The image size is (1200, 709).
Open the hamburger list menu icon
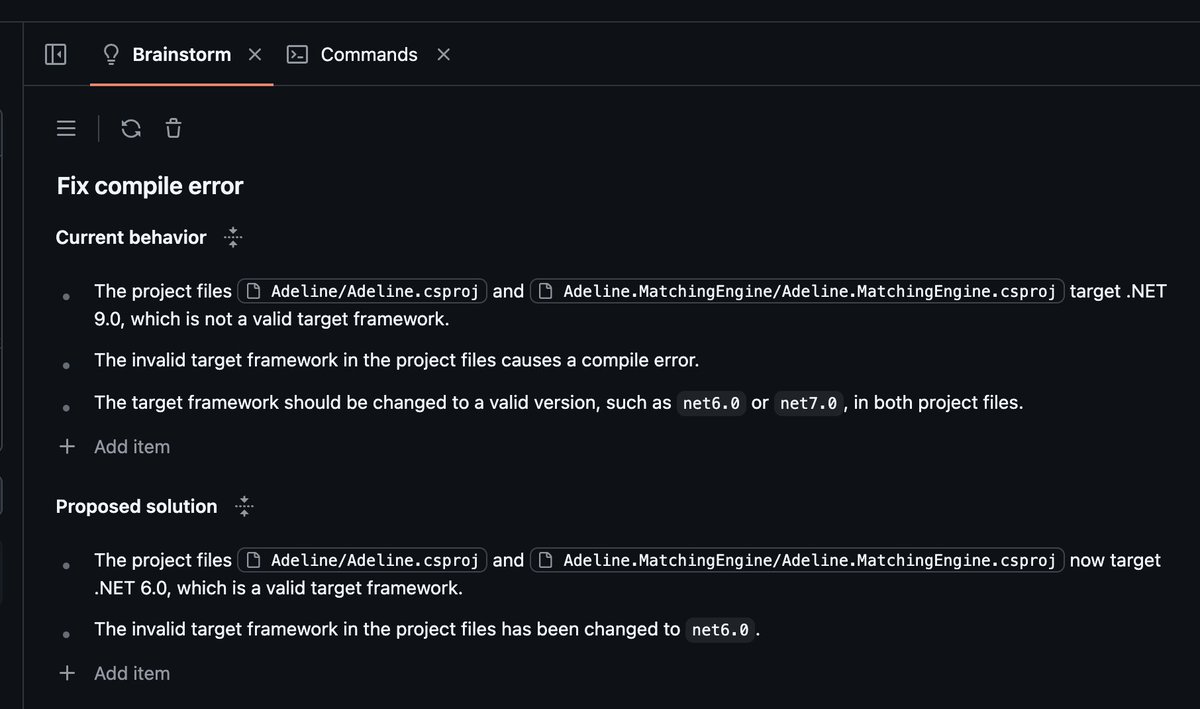pos(67,128)
